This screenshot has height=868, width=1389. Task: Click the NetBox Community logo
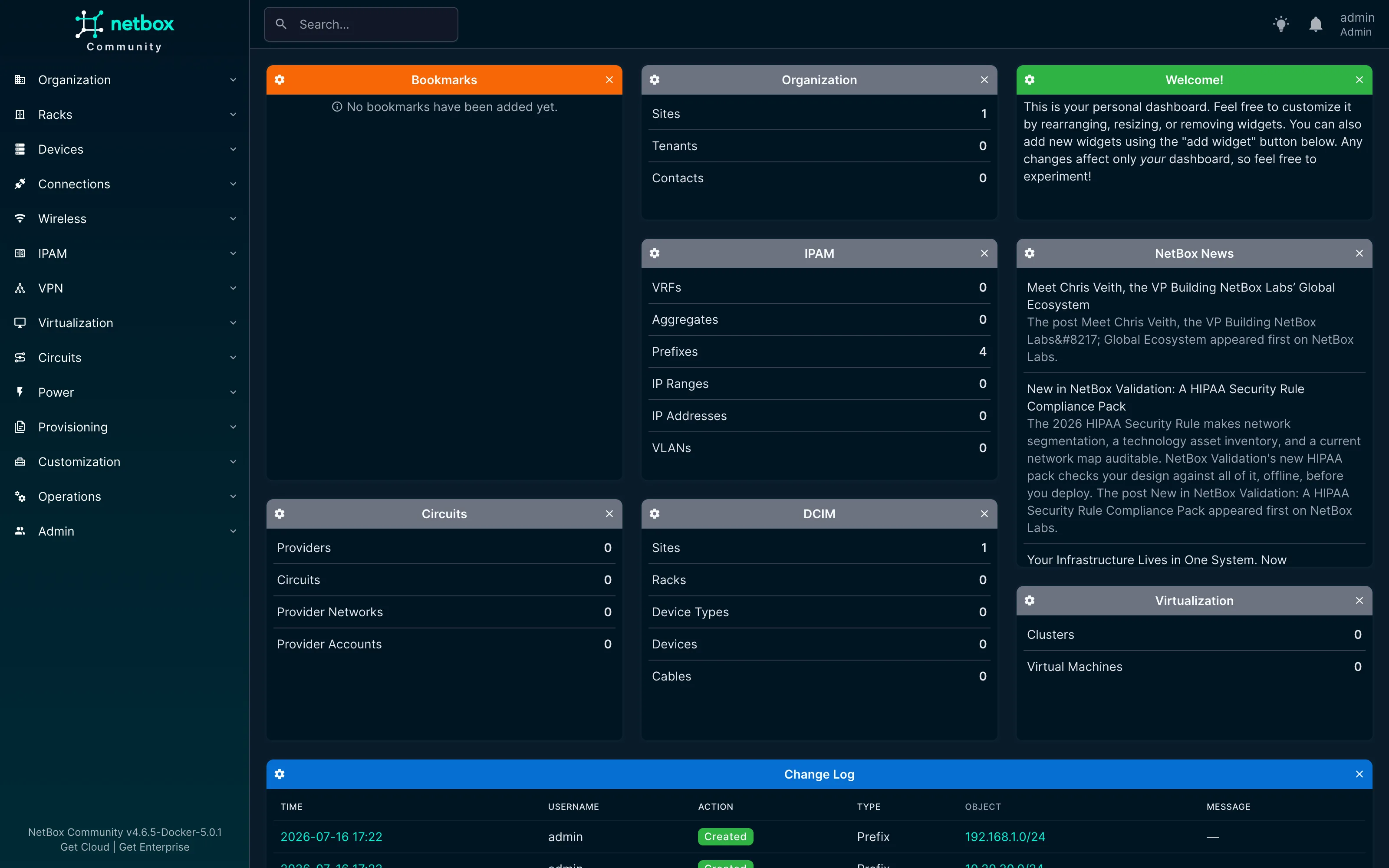pyautogui.click(x=125, y=31)
